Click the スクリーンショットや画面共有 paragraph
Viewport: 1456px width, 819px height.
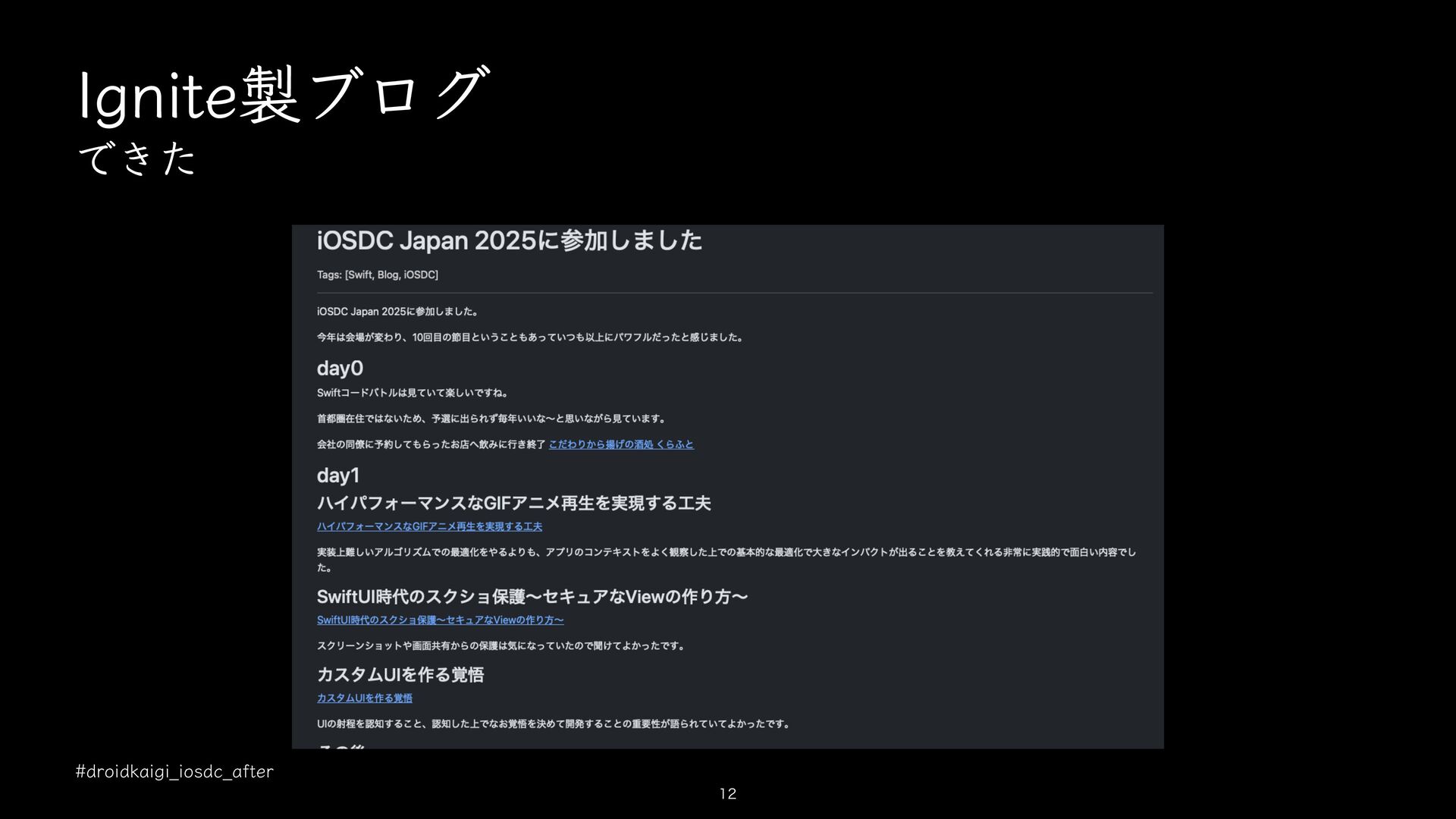[500, 646]
